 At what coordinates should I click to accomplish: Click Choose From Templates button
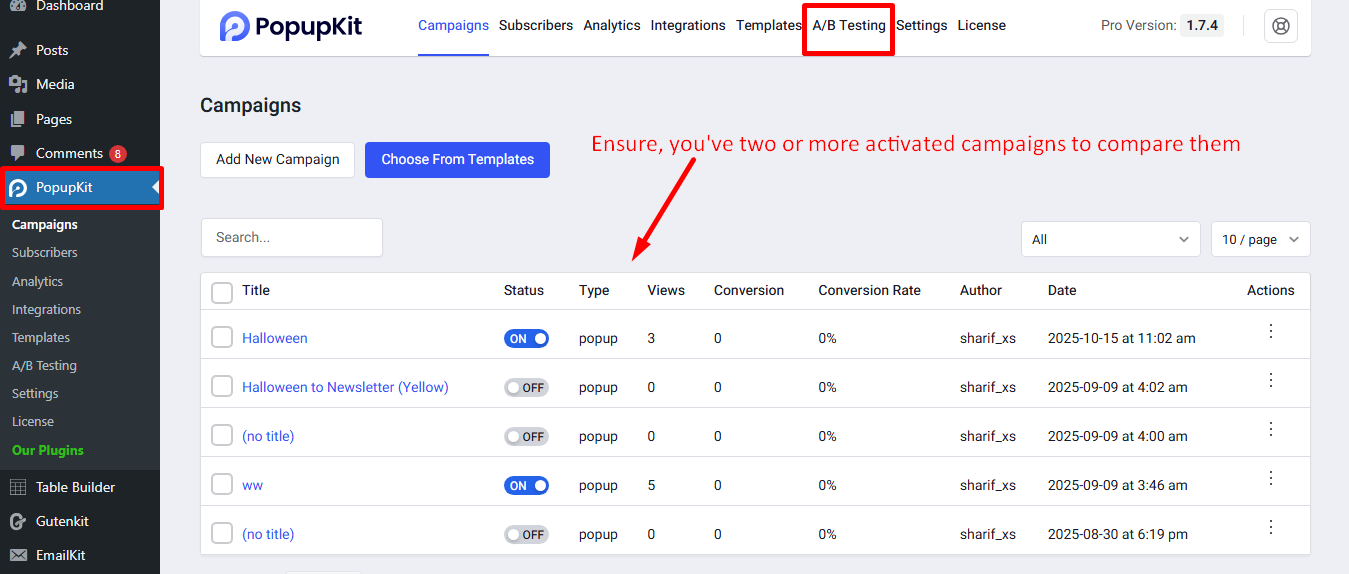pyautogui.click(x=457, y=159)
